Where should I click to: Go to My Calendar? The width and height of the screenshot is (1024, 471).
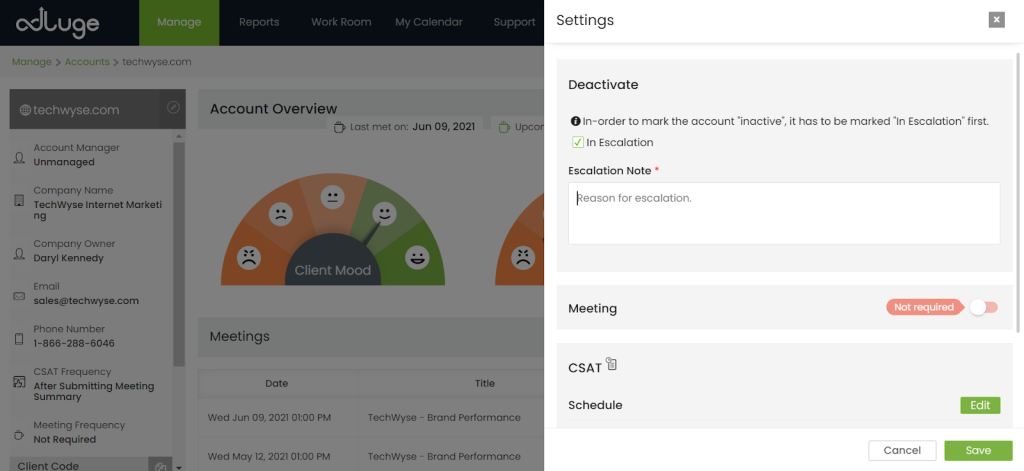coord(427,22)
